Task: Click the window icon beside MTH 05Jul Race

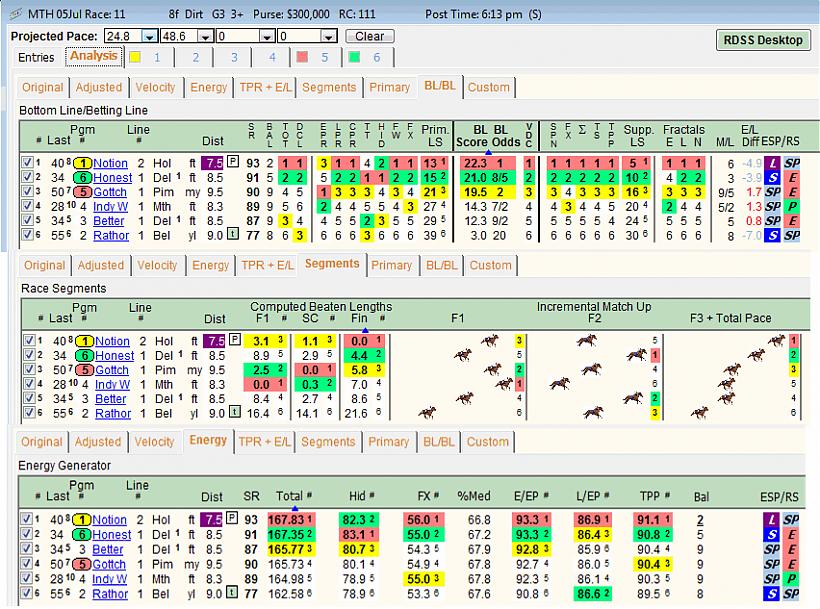Action: 16,14
